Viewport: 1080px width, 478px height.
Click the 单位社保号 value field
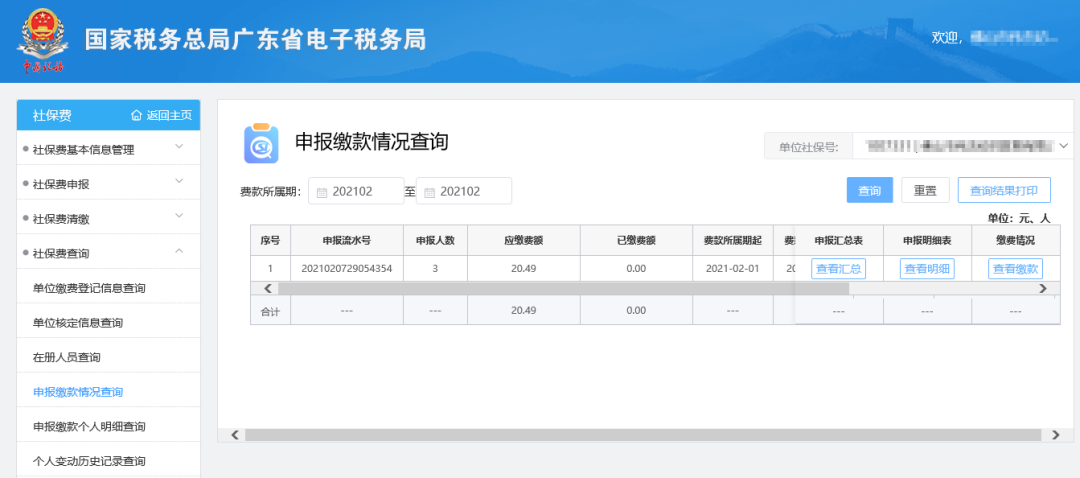[962, 146]
